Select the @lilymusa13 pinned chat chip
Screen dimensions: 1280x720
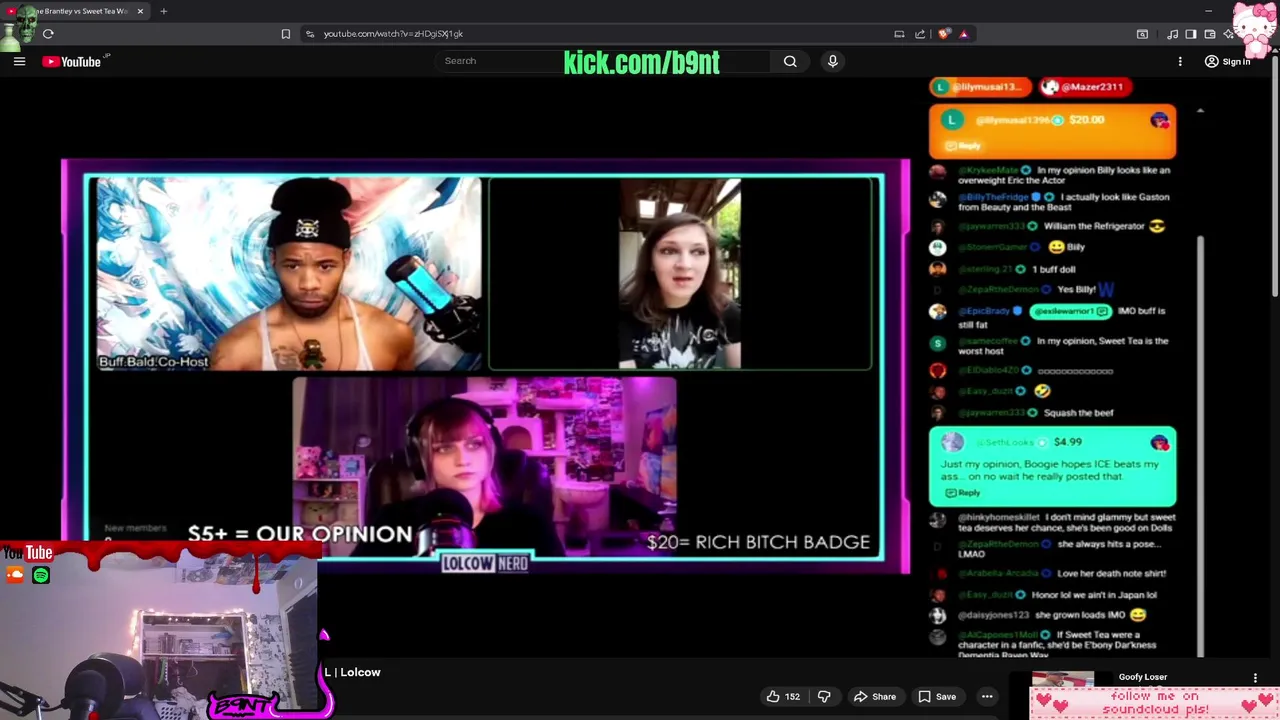980,87
